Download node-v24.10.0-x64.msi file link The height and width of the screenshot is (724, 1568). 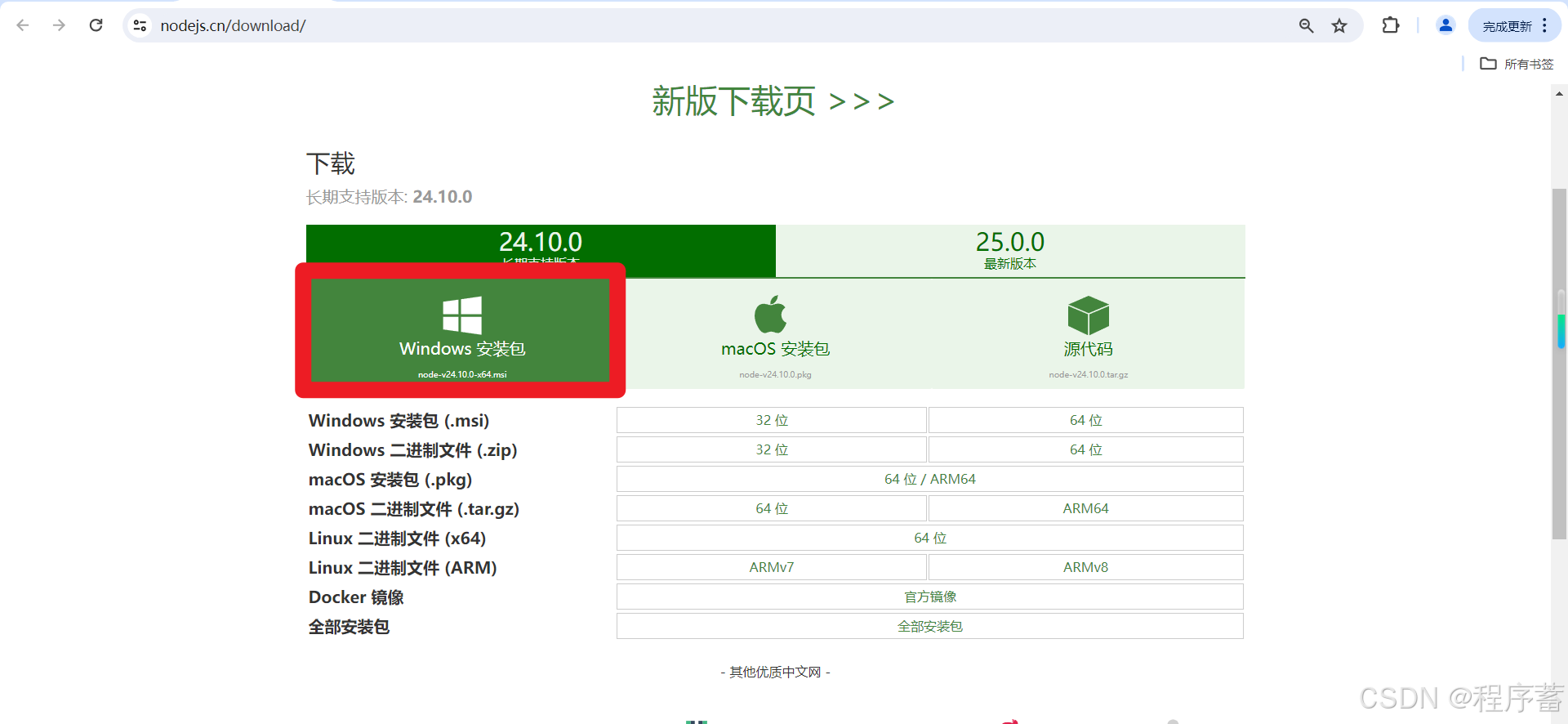462,374
